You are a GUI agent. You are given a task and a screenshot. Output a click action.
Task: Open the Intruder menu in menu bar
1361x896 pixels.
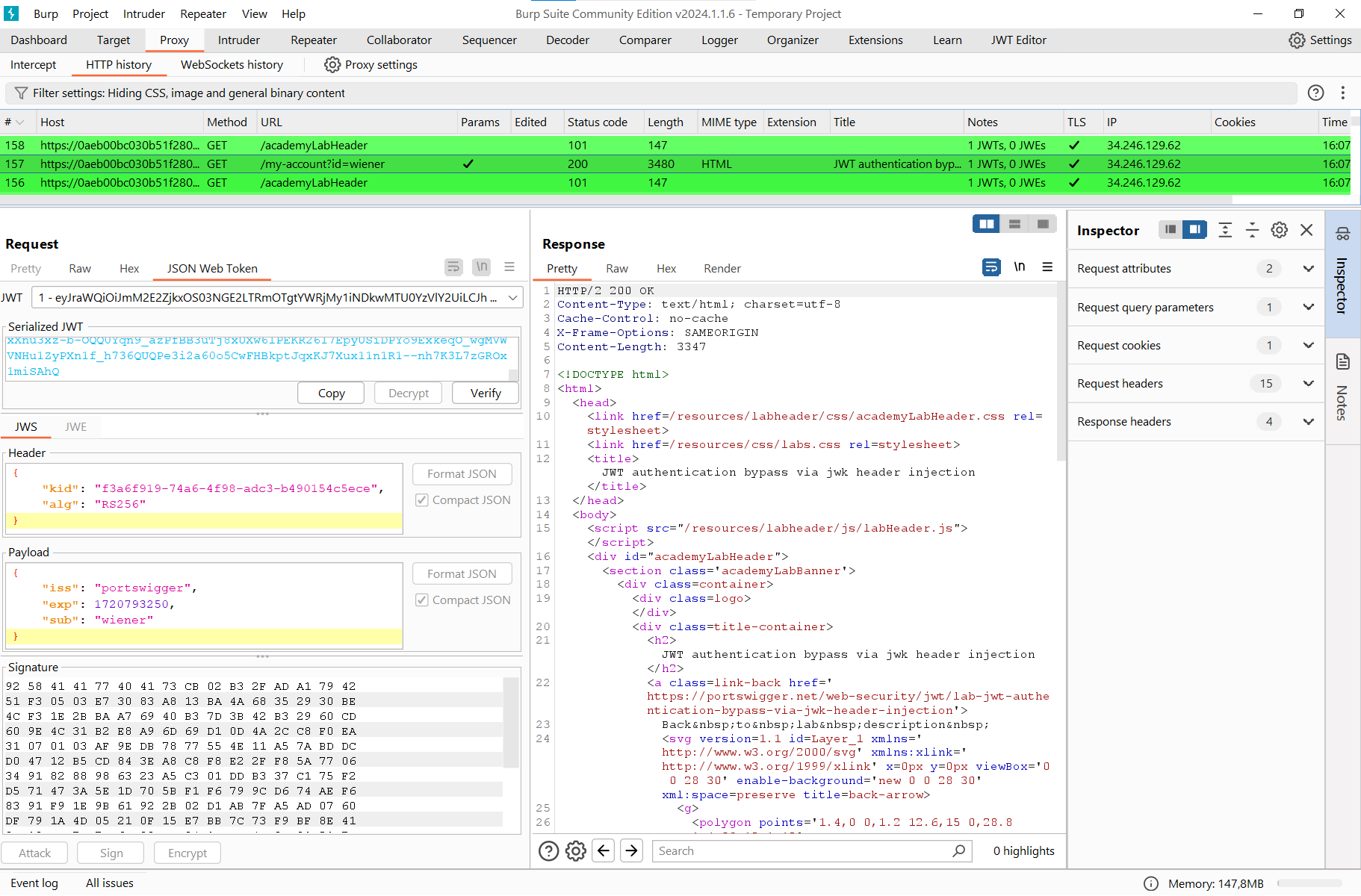pyautogui.click(x=144, y=13)
